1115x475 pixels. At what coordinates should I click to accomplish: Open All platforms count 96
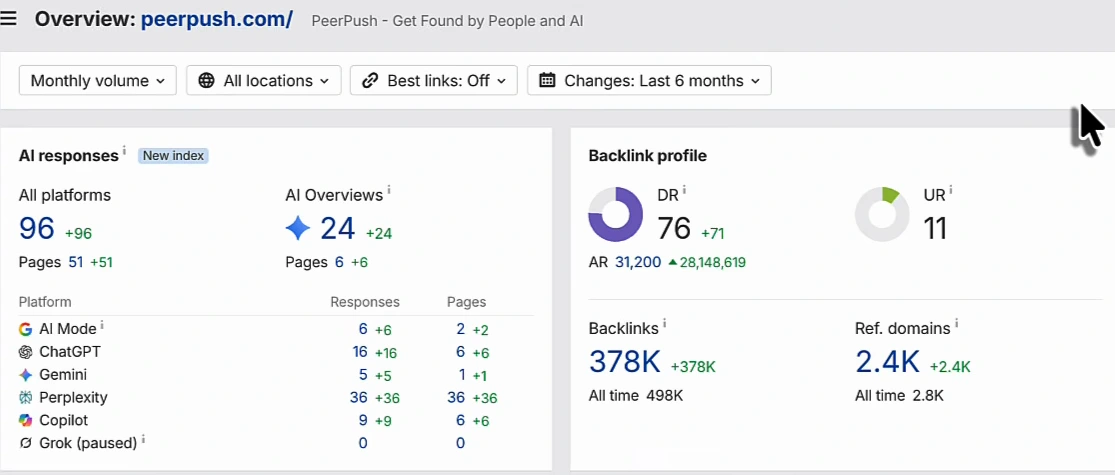37,228
